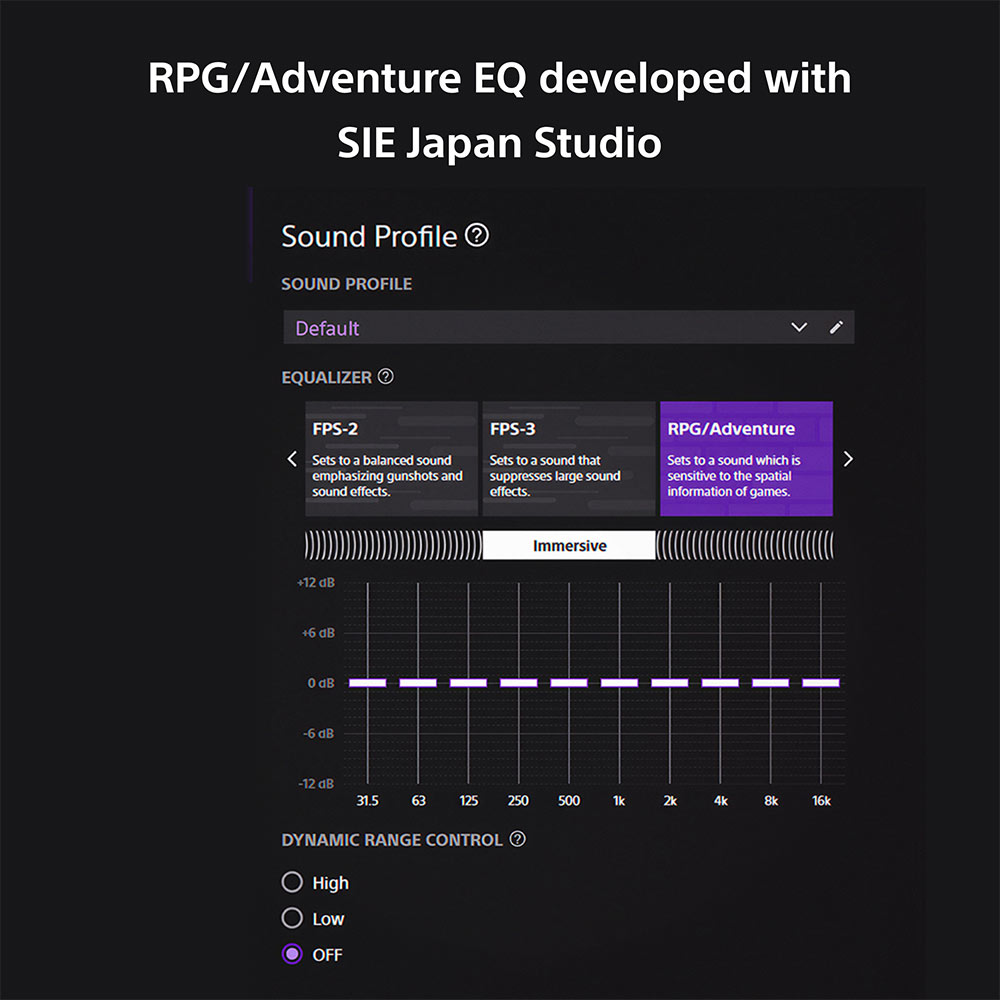Click the "31.5" frequency label
1000x1000 pixels.
(367, 800)
